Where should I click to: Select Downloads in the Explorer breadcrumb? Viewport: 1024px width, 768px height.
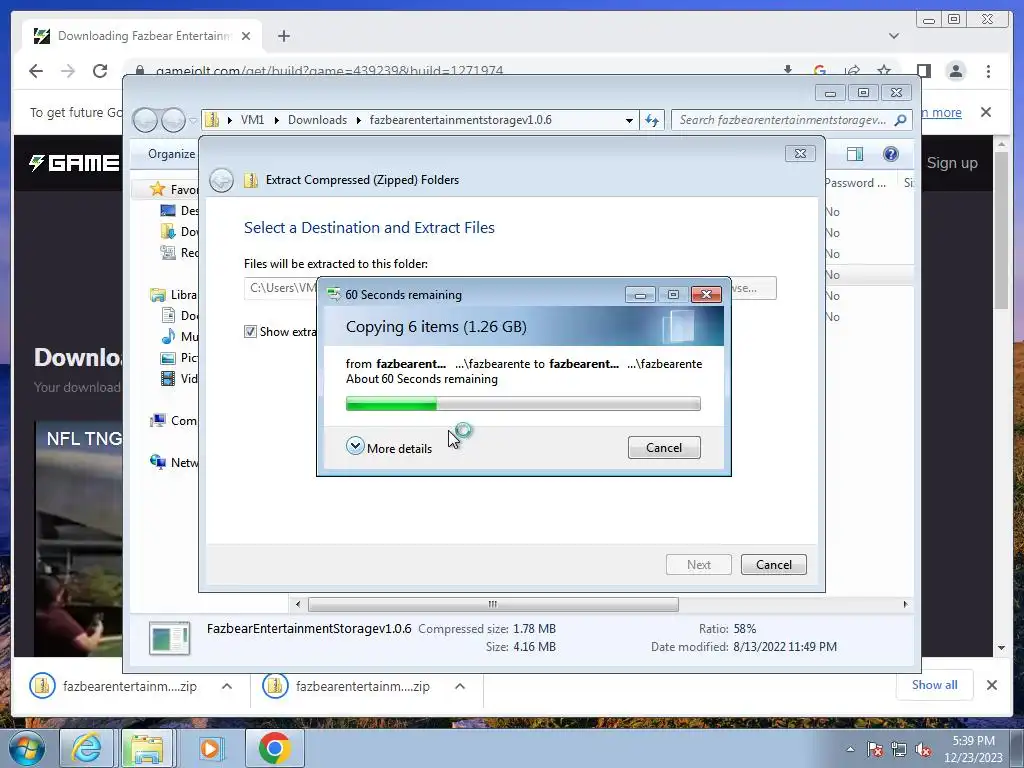point(317,120)
